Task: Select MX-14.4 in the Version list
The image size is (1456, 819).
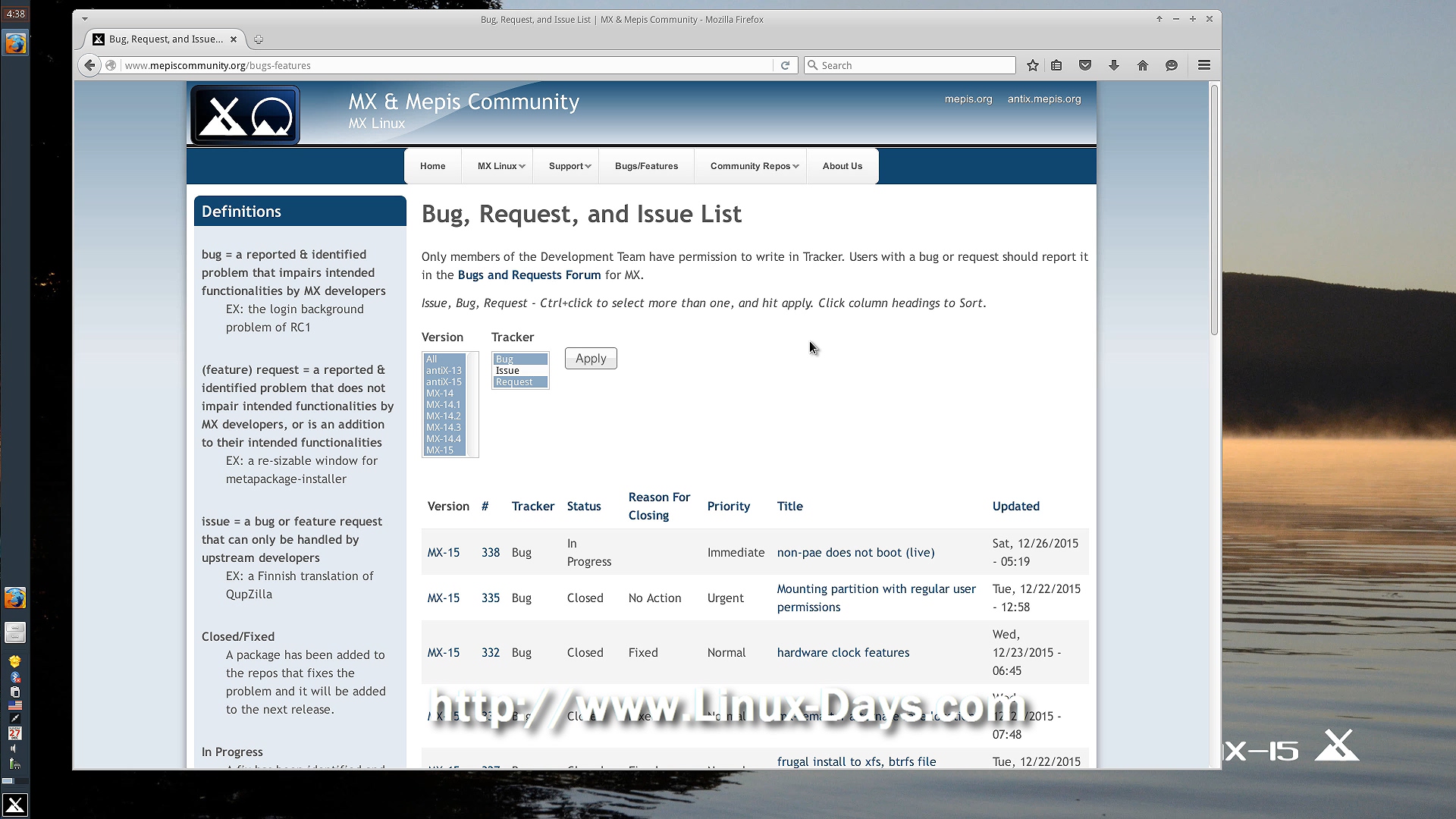Action: (445, 439)
